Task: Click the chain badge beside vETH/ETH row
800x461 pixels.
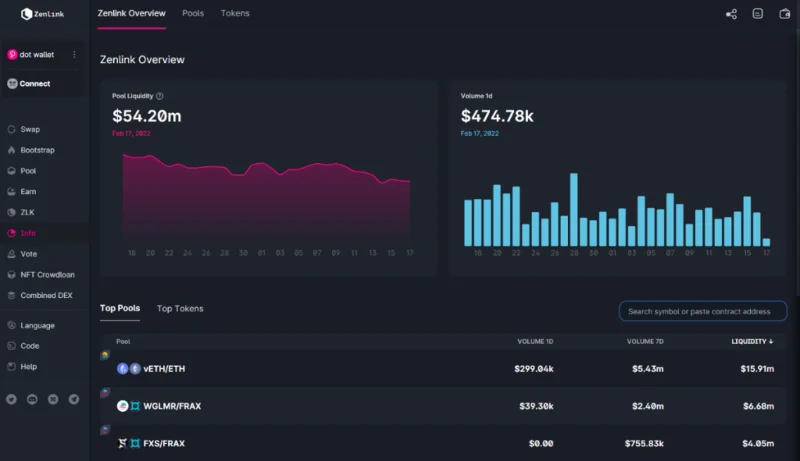Action: coord(105,355)
